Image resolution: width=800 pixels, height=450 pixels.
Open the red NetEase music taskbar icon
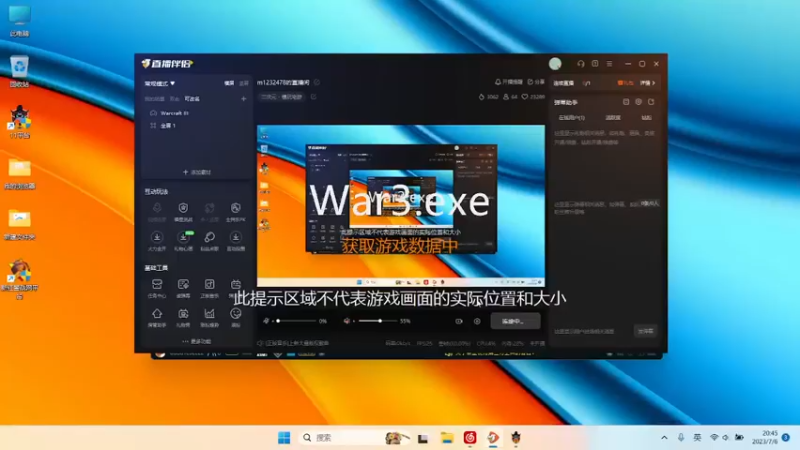point(470,438)
